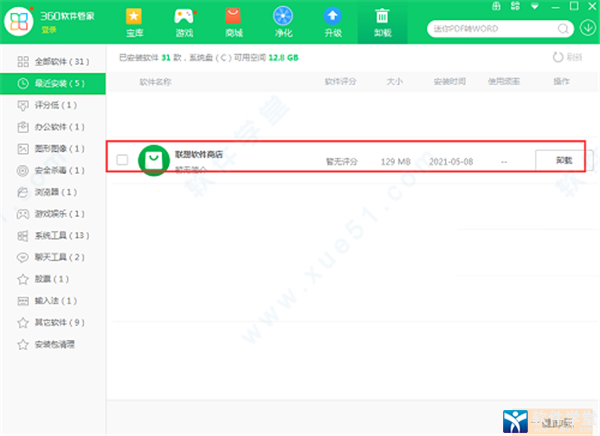
Task: Select 聊天工具 (2) category
Action: click(53, 257)
